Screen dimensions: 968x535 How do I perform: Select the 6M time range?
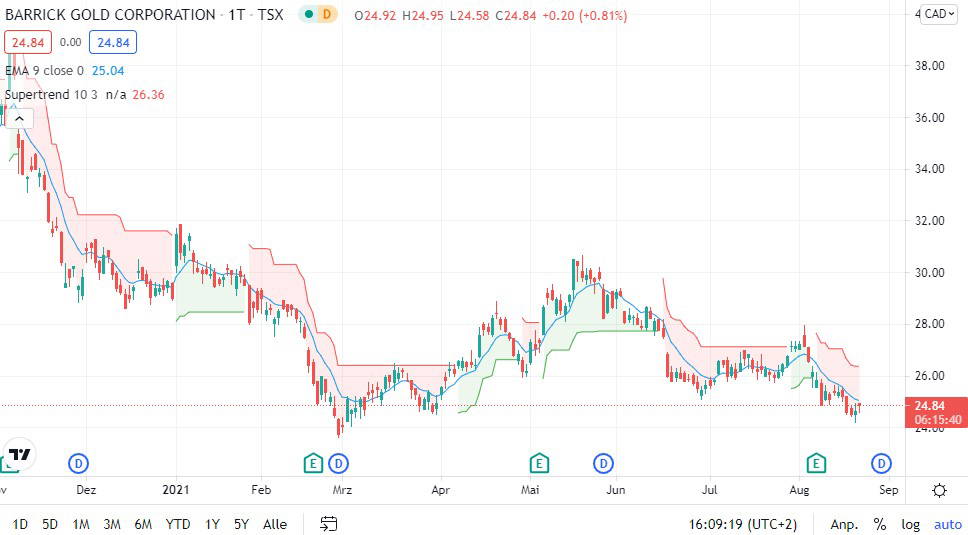(143, 524)
